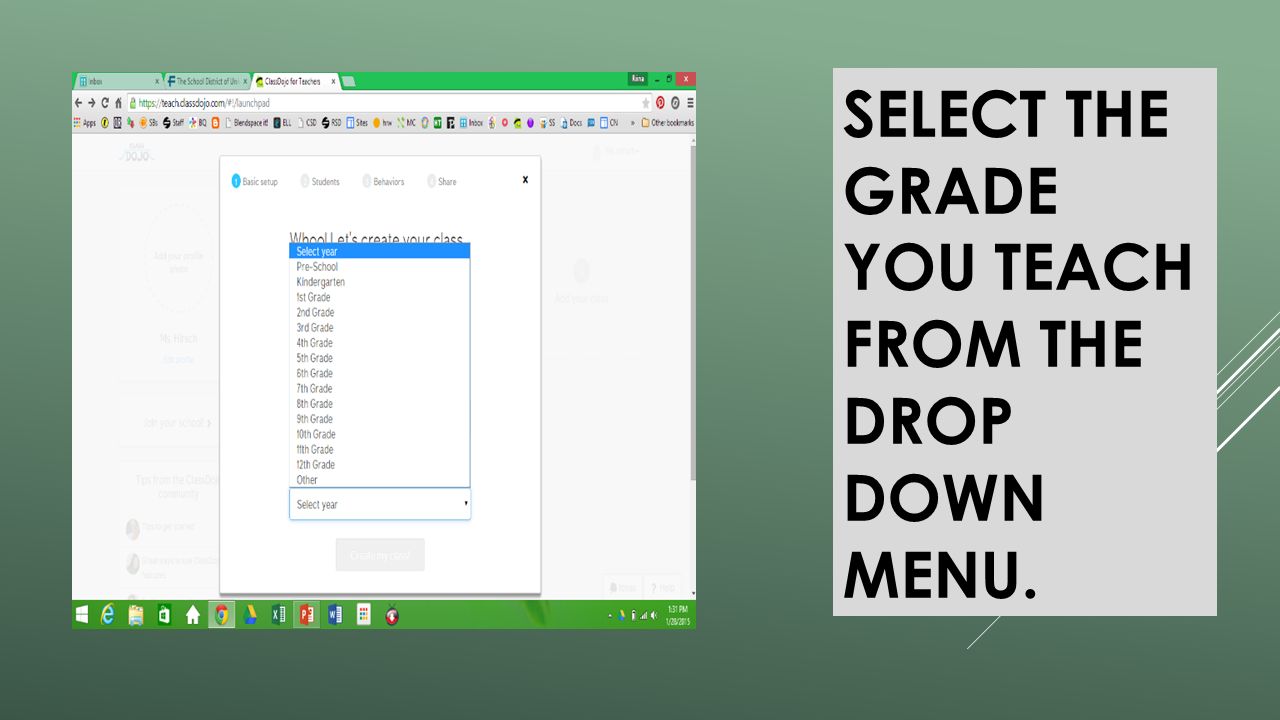Choose Pre-School from the year list

coord(380,267)
